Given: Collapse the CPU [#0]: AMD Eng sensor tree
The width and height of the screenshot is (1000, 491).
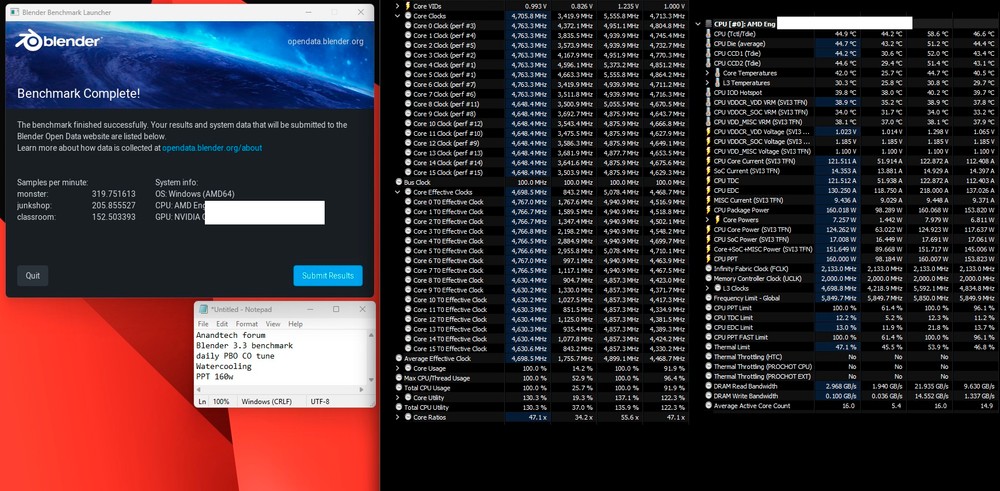Looking at the screenshot, I should (698, 24).
